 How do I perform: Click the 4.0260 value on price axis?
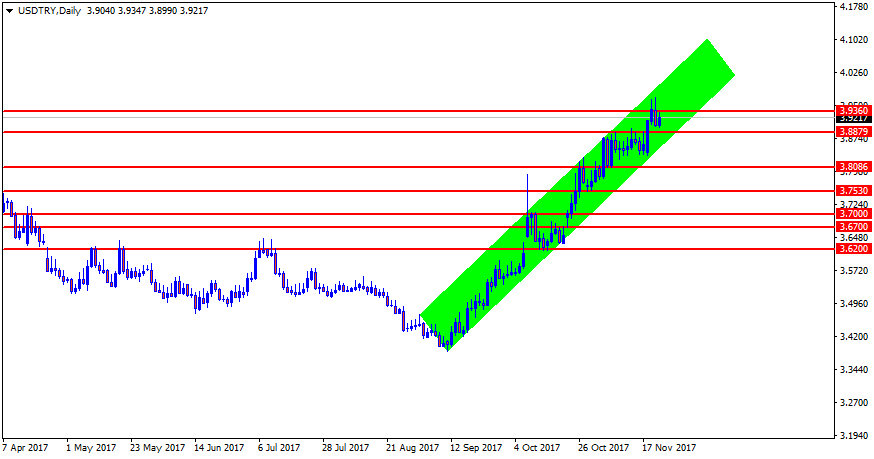(853, 73)
